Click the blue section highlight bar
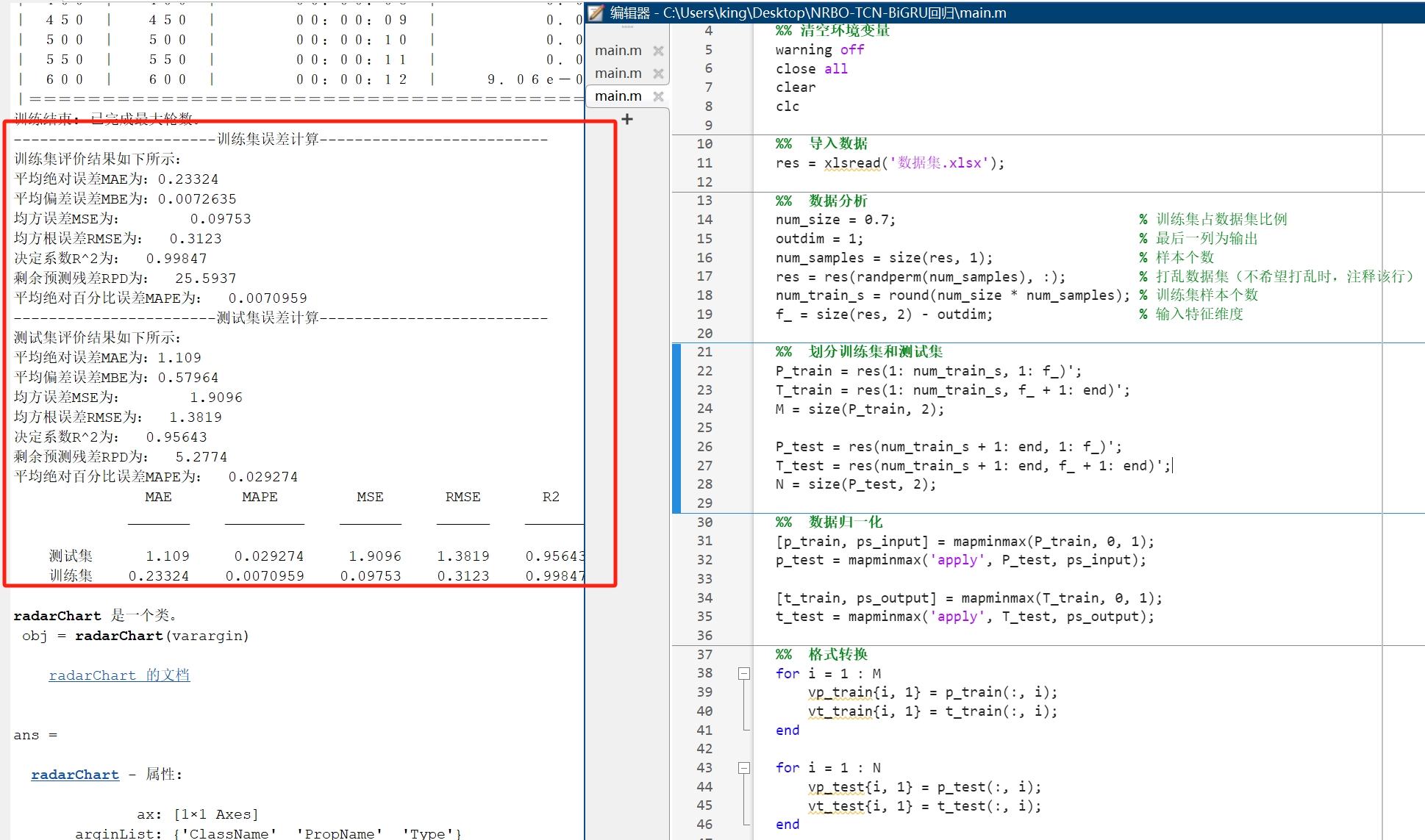This screenshot has width=1425, height=840. click(x=676, y=428)
